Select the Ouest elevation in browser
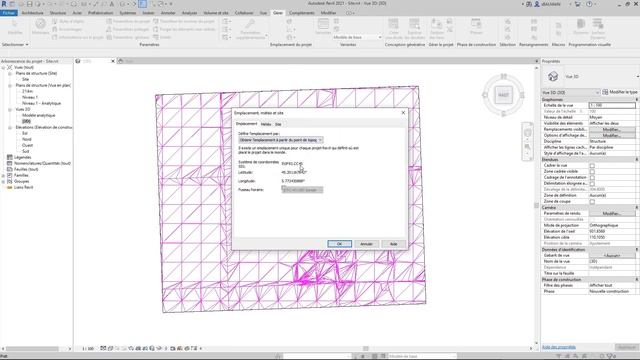Viewport: 640px width, 360px height. pyautogui.click(x=27, y=145)
